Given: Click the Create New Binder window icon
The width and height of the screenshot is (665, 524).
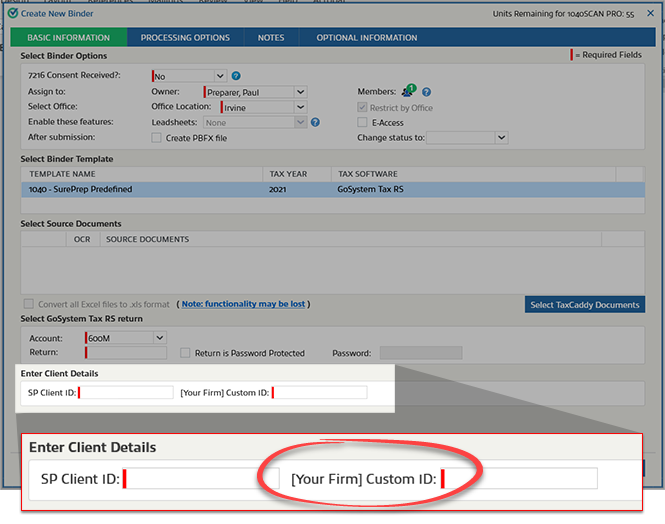Looking at the screenshot, I should coord(12,13).
